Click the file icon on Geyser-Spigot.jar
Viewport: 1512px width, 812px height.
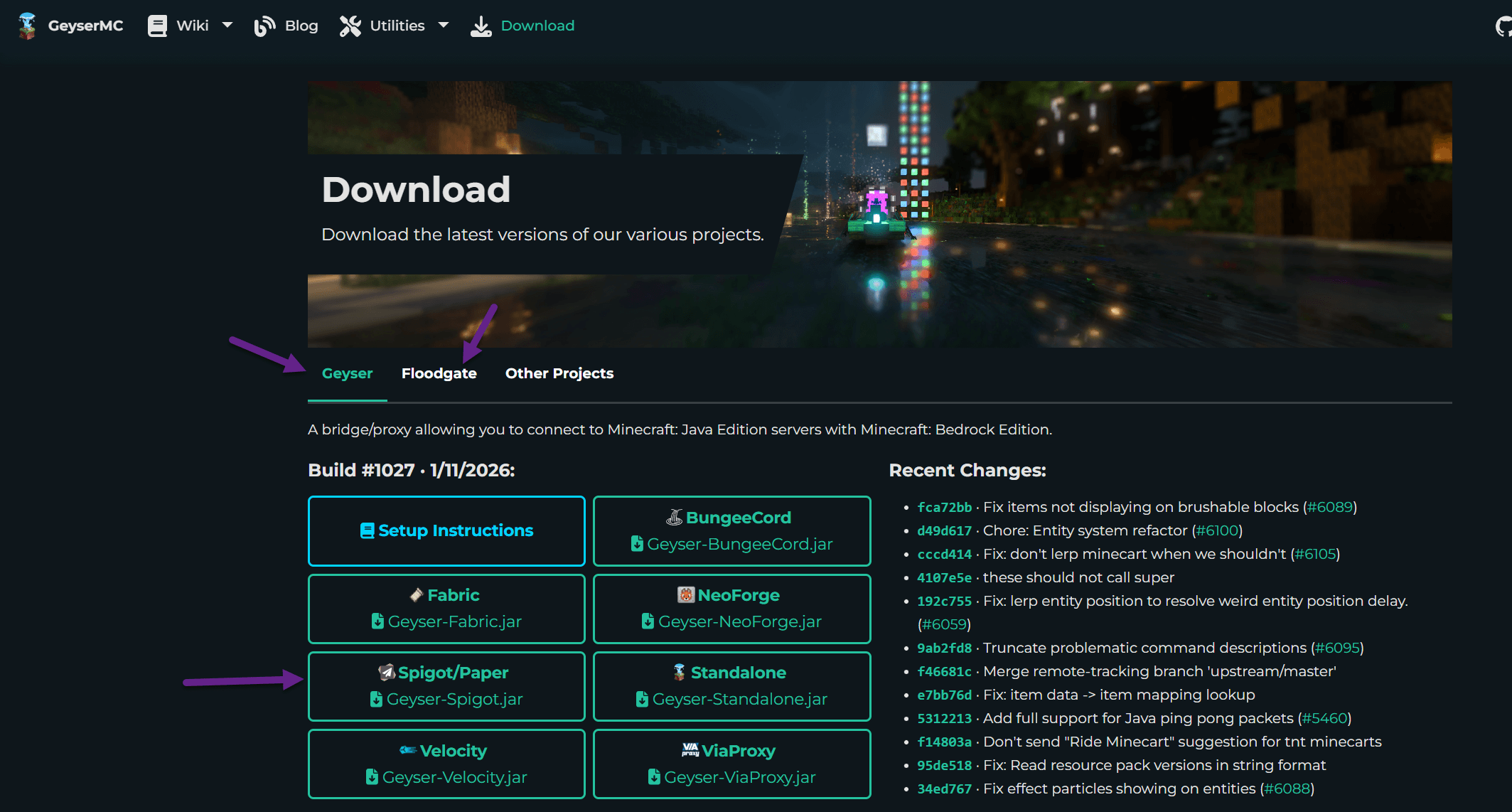point(377,699)
